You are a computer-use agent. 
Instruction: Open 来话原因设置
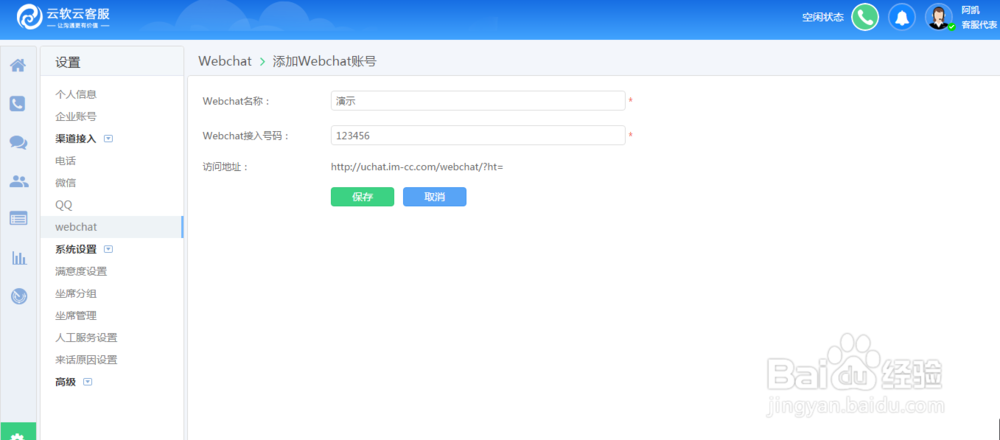point(86,360)
